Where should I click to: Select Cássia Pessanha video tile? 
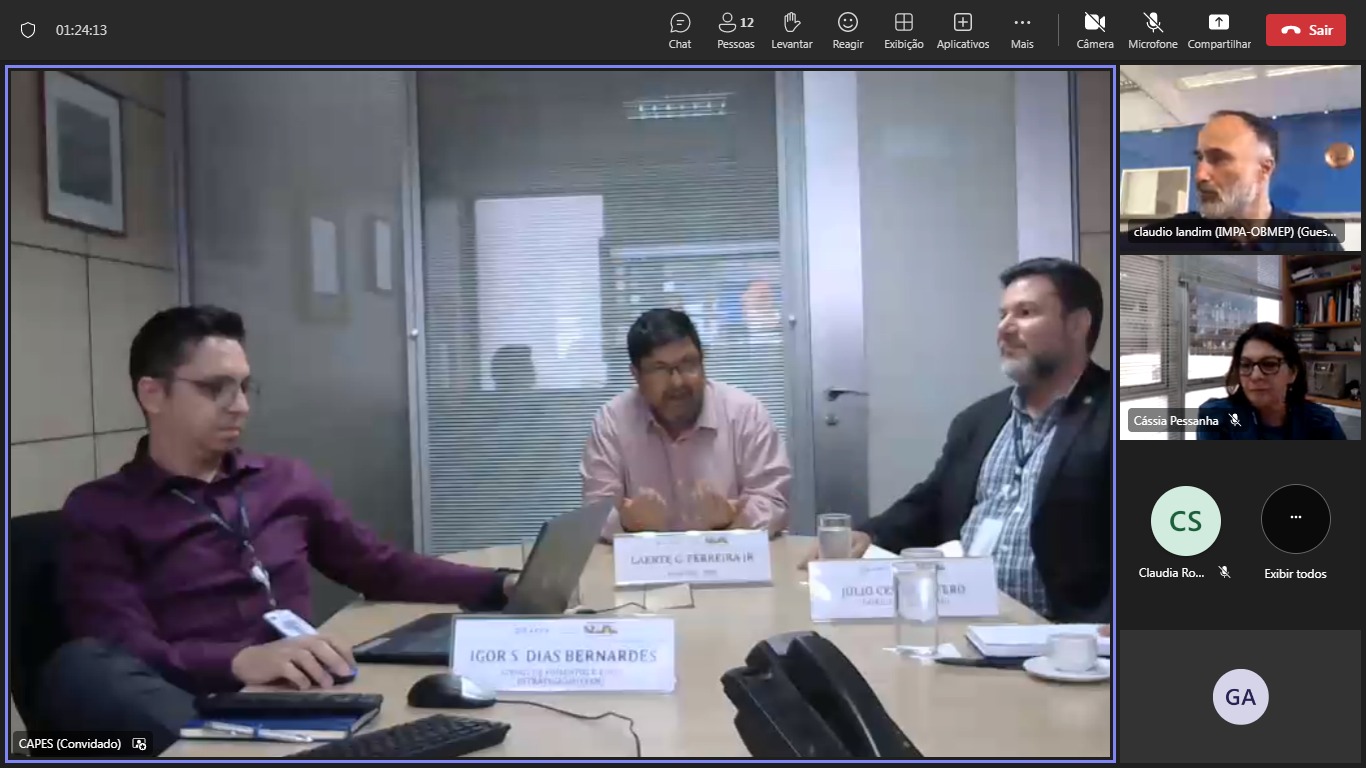point(1240,347)
